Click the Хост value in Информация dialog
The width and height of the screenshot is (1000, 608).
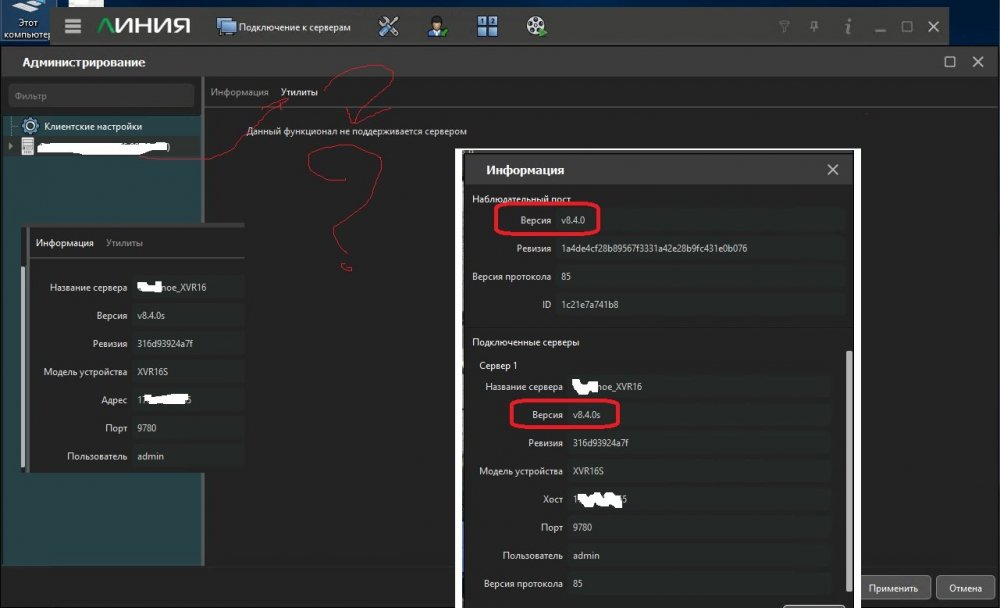[x=599, y=499]
